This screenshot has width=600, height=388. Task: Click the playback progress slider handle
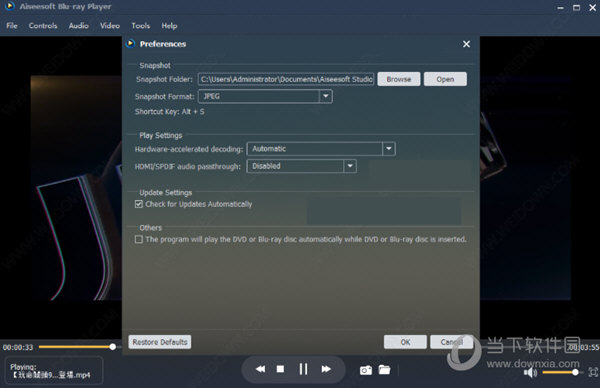coord(112,347)
